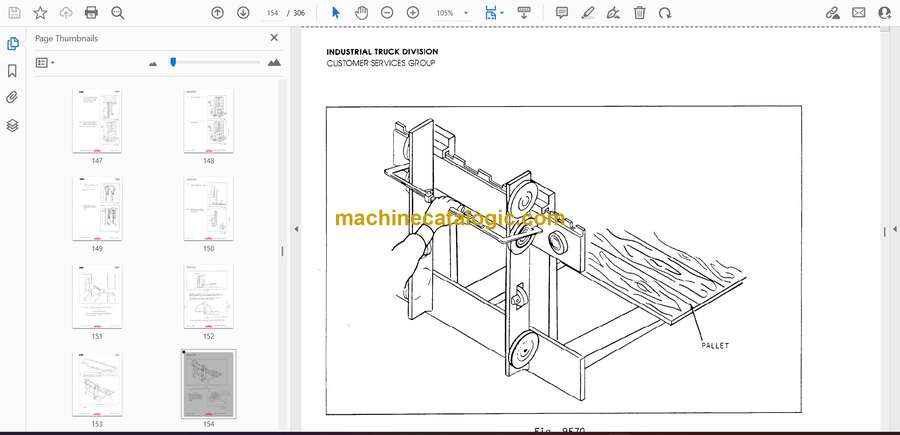Go to previous page arrow
This screenshot has height=435, width=900.
tap(218, 13)
